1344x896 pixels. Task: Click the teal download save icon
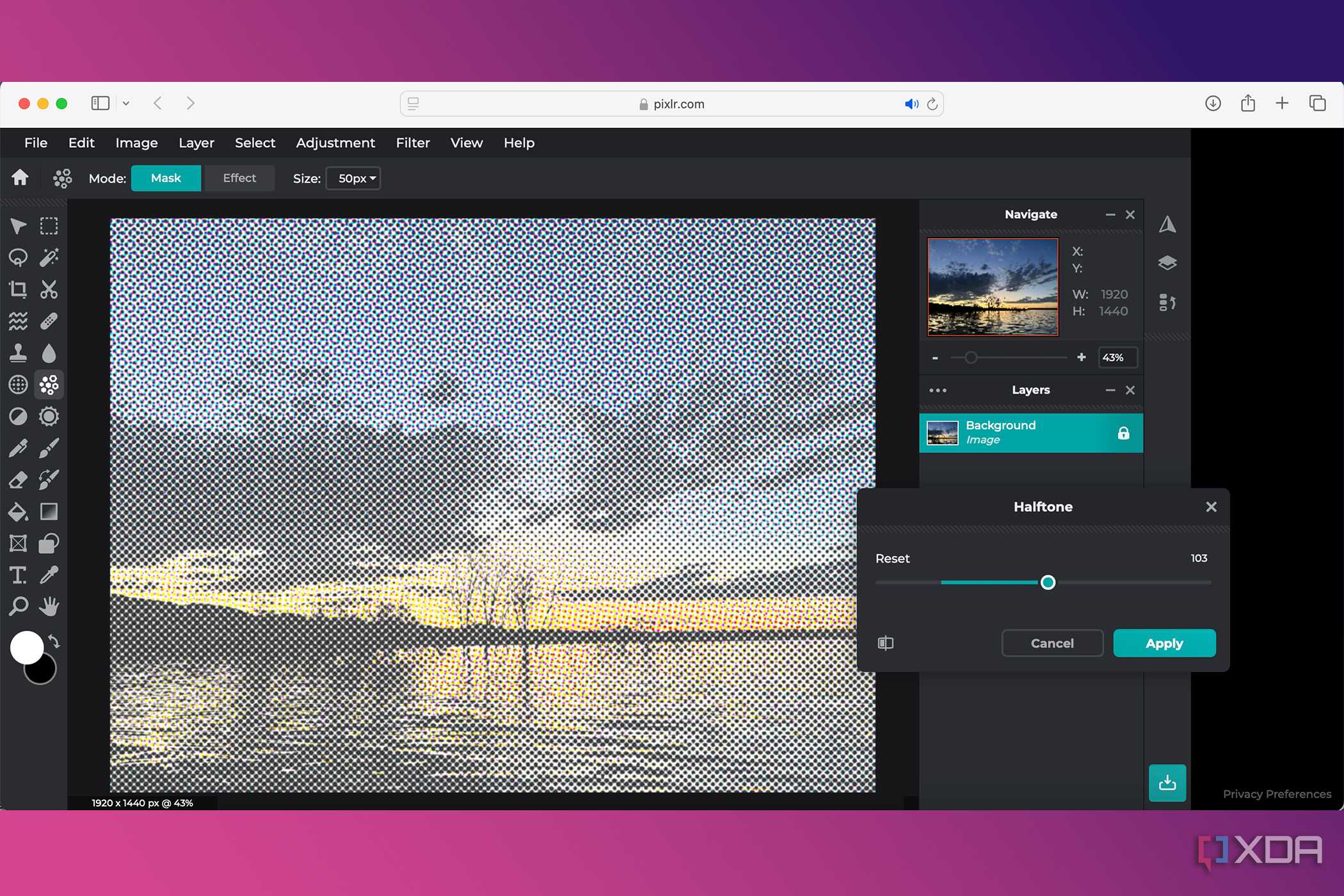pyautogui.click(x=1167, y=783)
